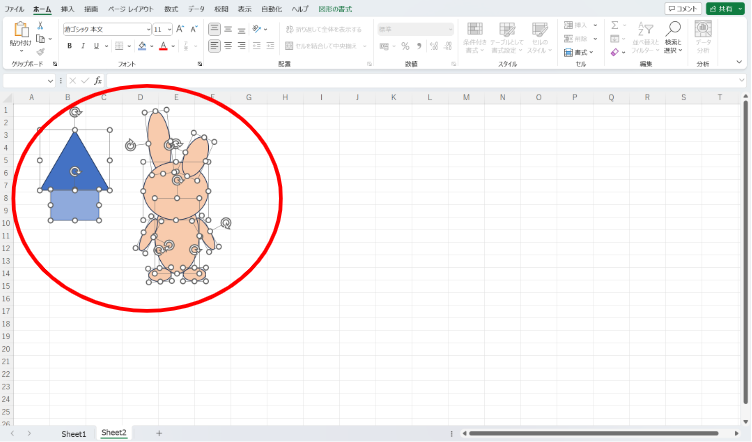The height and width of the screenshot is (442, 752).
Task: Click the AutoSum sigma icon
Action: coord(614,25)
